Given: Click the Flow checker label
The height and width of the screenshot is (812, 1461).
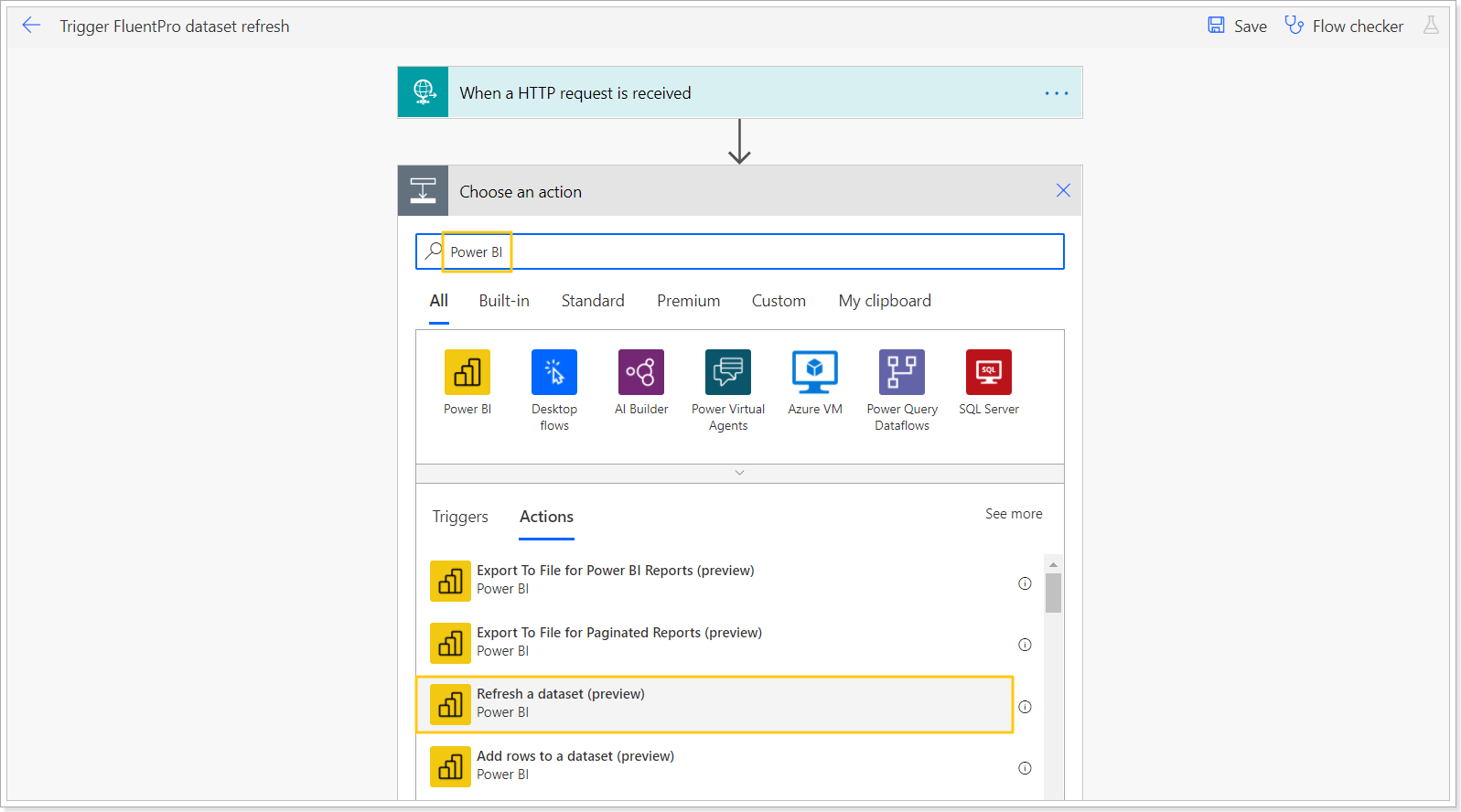Looking at the screenshot, I should point(1358,27).
